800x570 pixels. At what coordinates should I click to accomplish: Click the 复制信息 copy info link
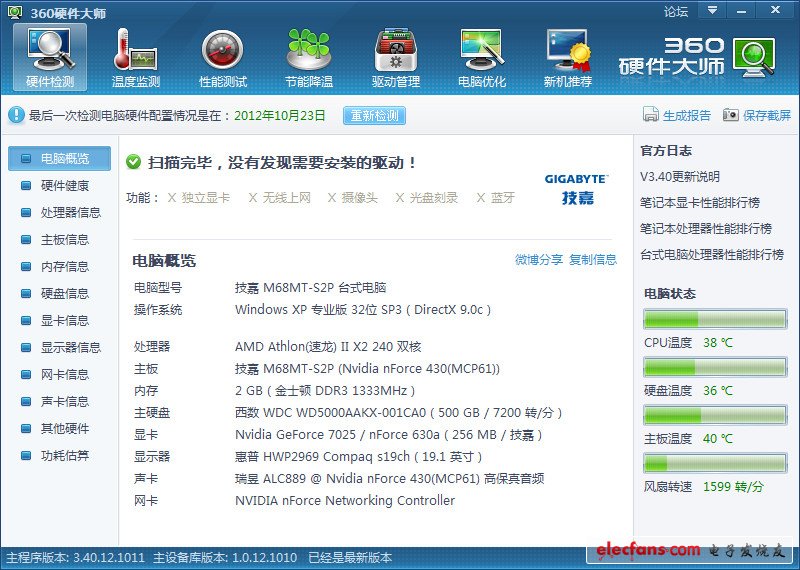(593, 260)
